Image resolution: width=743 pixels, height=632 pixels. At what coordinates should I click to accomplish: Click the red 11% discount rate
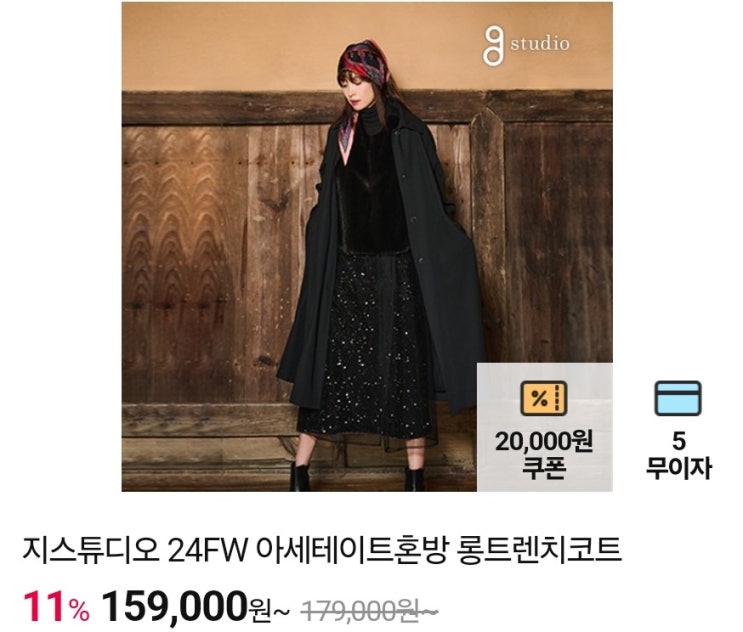pos(56,606)
